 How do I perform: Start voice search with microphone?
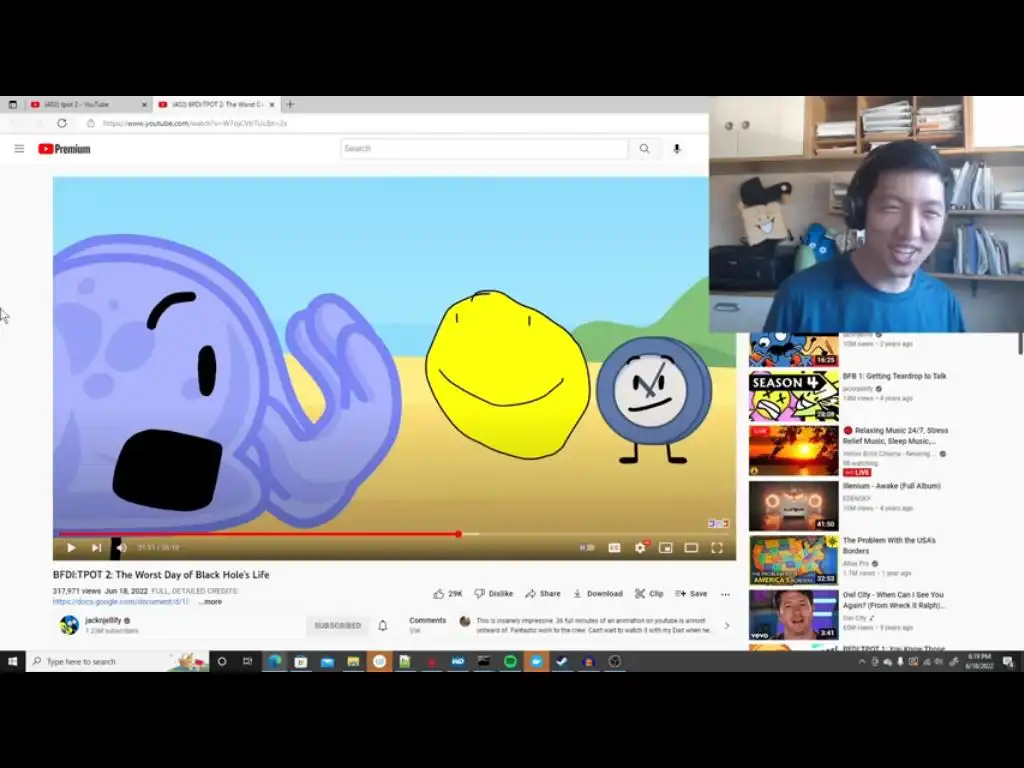tap(677, 149)
